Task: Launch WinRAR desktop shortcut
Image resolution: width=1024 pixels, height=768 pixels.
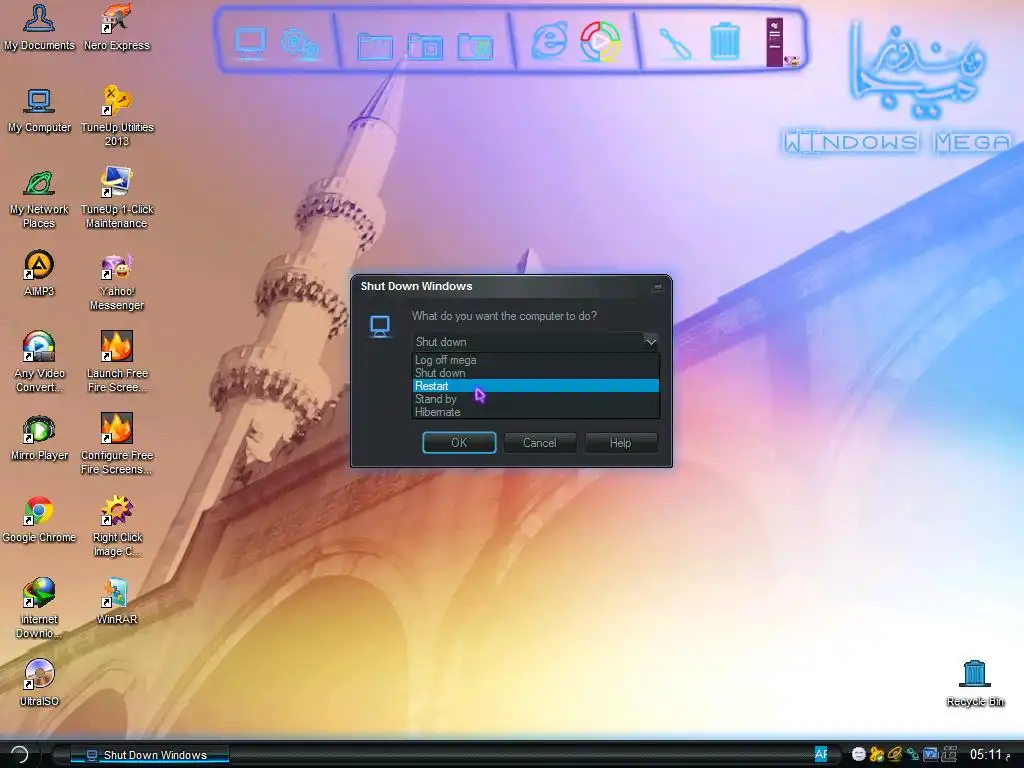Action: tap(117, 602)
